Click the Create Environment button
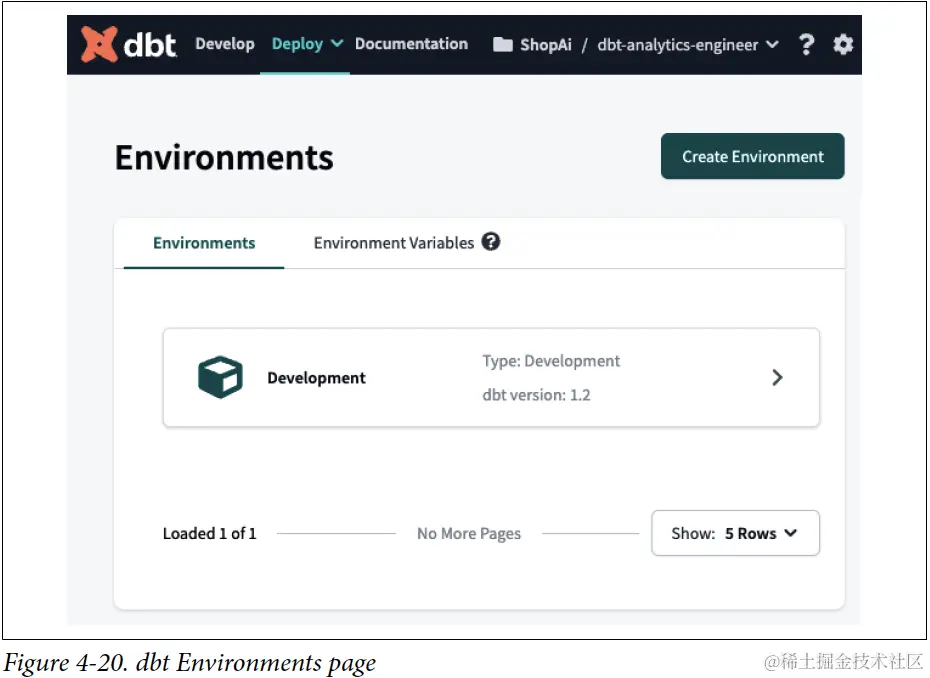Image resolution: width=930 pixels, height=678 pixels. point(752,156)
